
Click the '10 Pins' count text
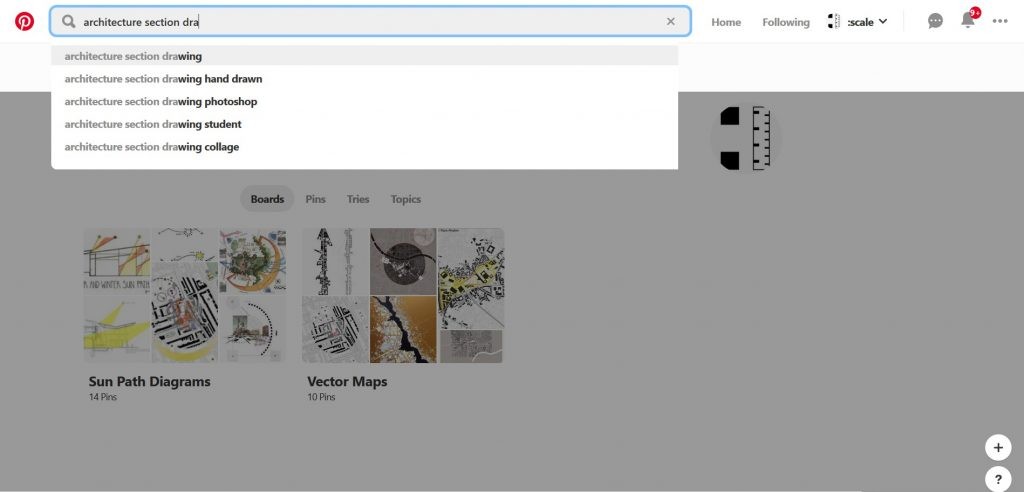point(321,397)
